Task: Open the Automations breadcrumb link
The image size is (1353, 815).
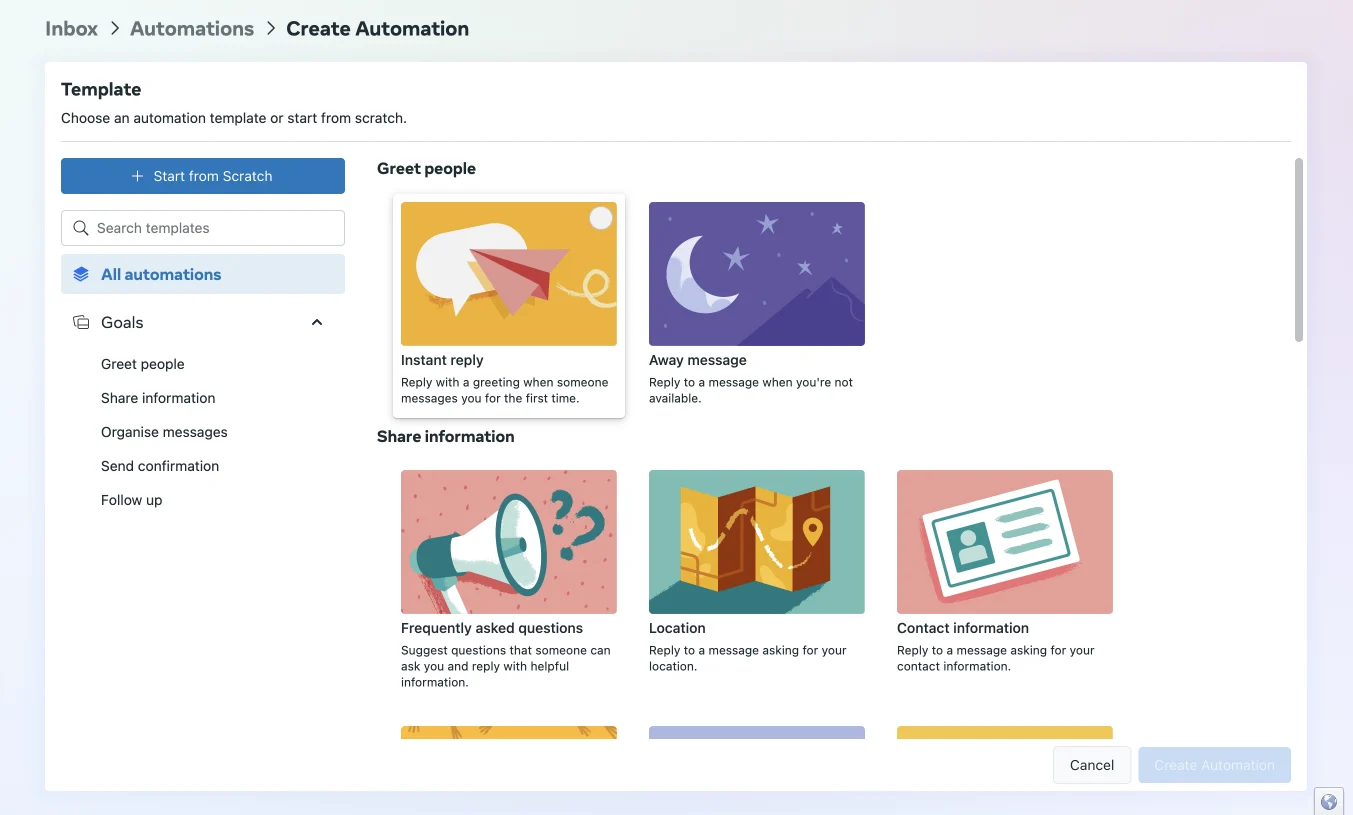Action: tap(191, 28)
